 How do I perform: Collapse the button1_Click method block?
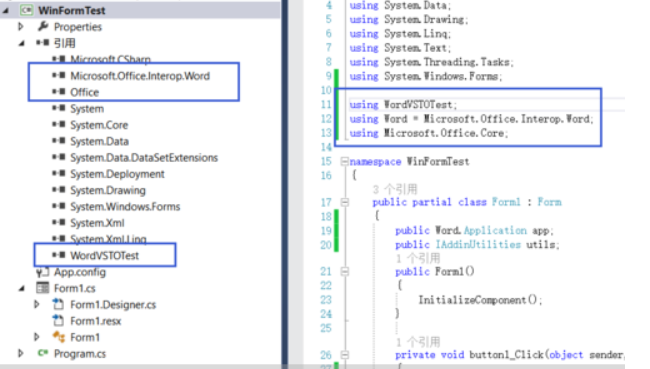344,355
